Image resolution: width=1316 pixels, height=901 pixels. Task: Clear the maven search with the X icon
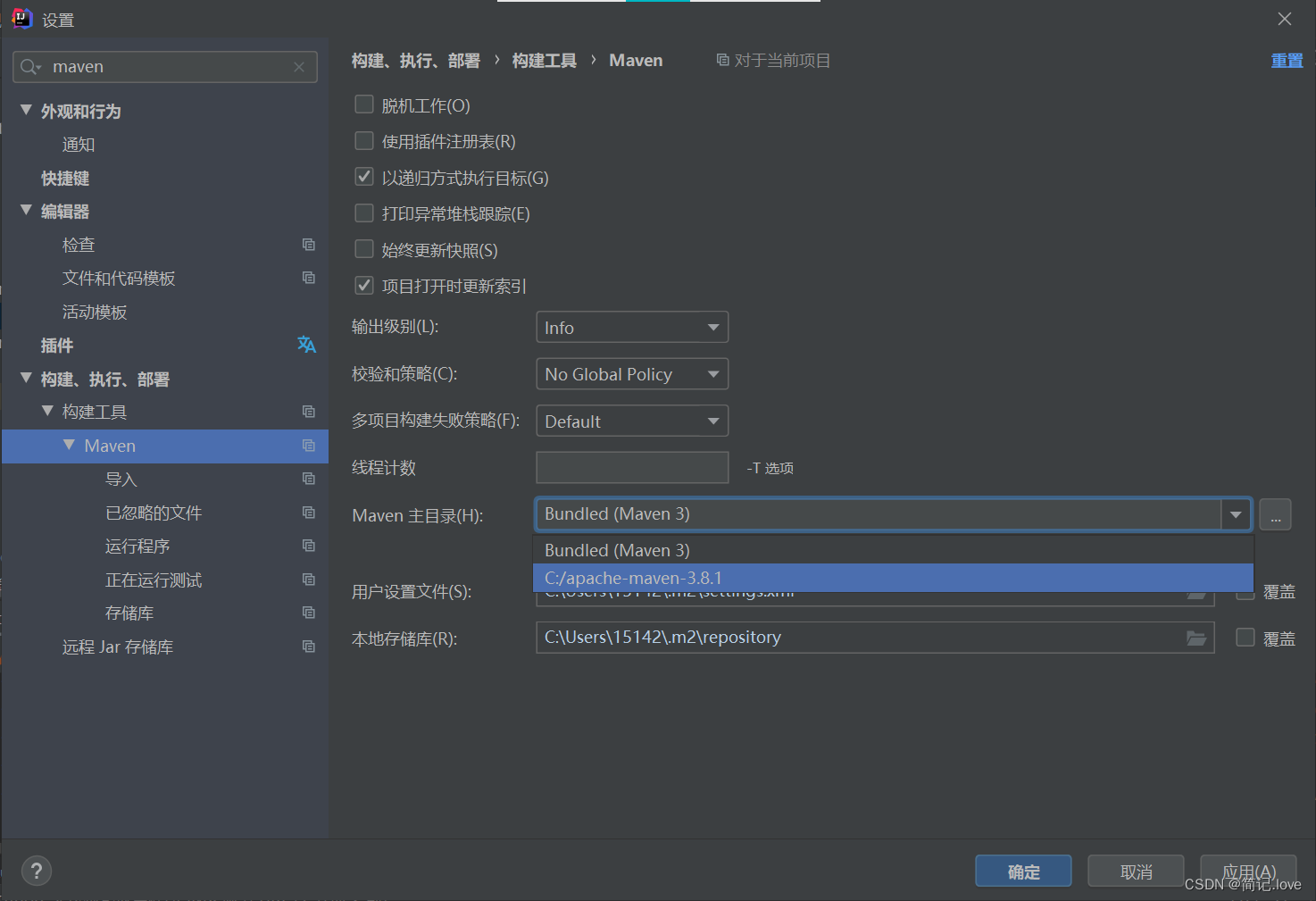tap(299, 66)
